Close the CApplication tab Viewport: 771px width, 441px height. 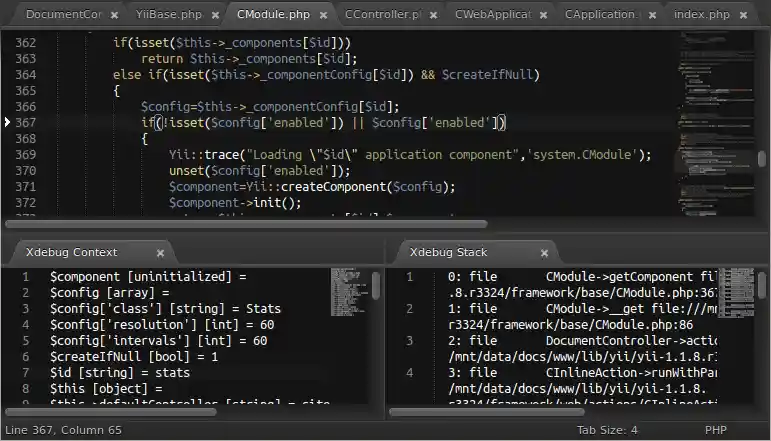652,15
